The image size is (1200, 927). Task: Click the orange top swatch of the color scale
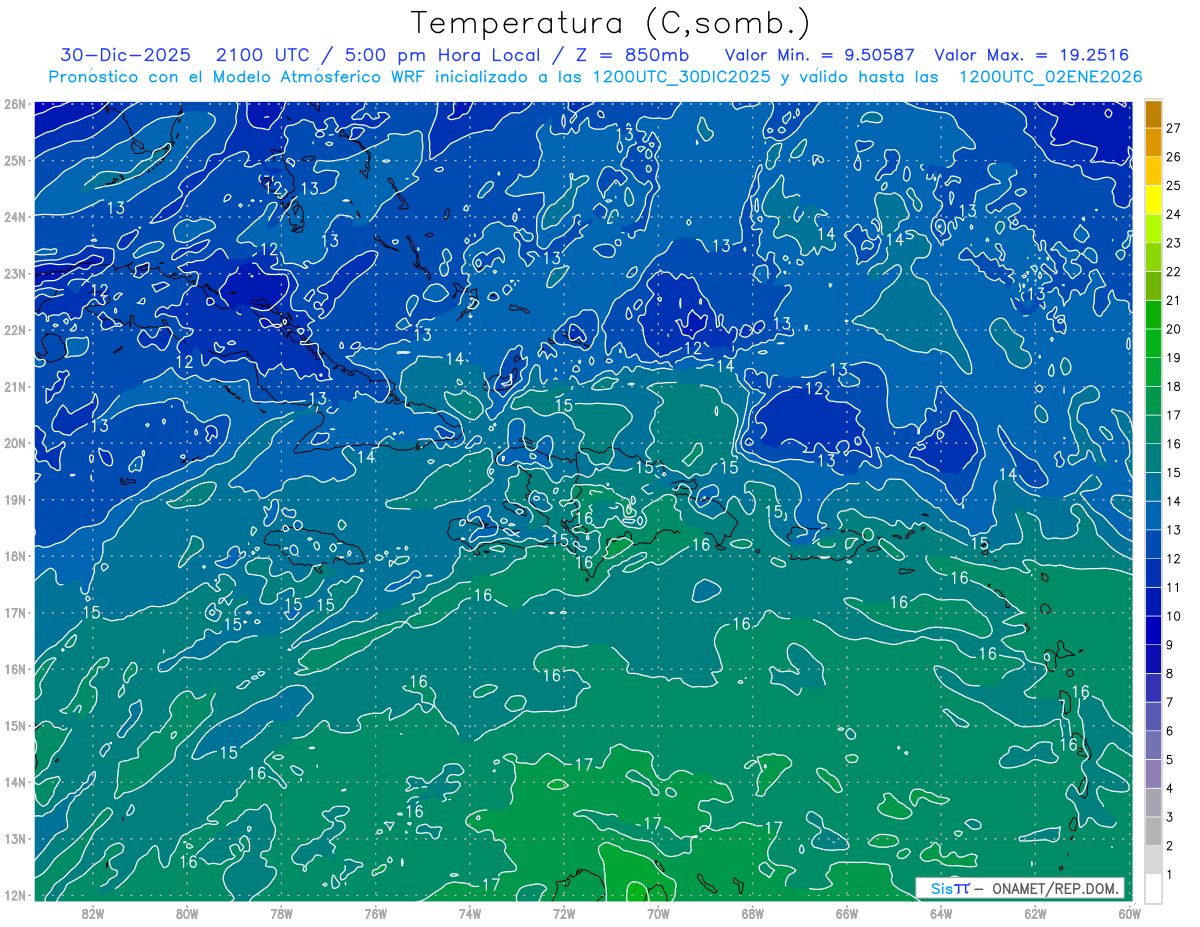click(x=1153, y=114)
